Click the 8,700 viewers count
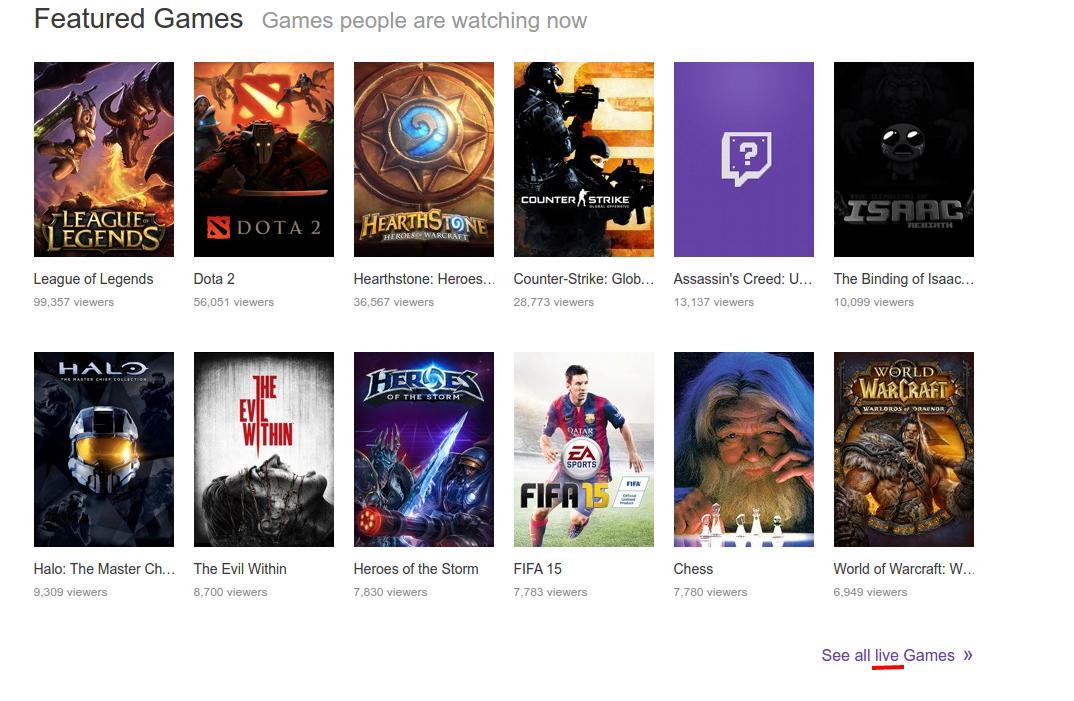1074x701 pixels. point(230,592)
